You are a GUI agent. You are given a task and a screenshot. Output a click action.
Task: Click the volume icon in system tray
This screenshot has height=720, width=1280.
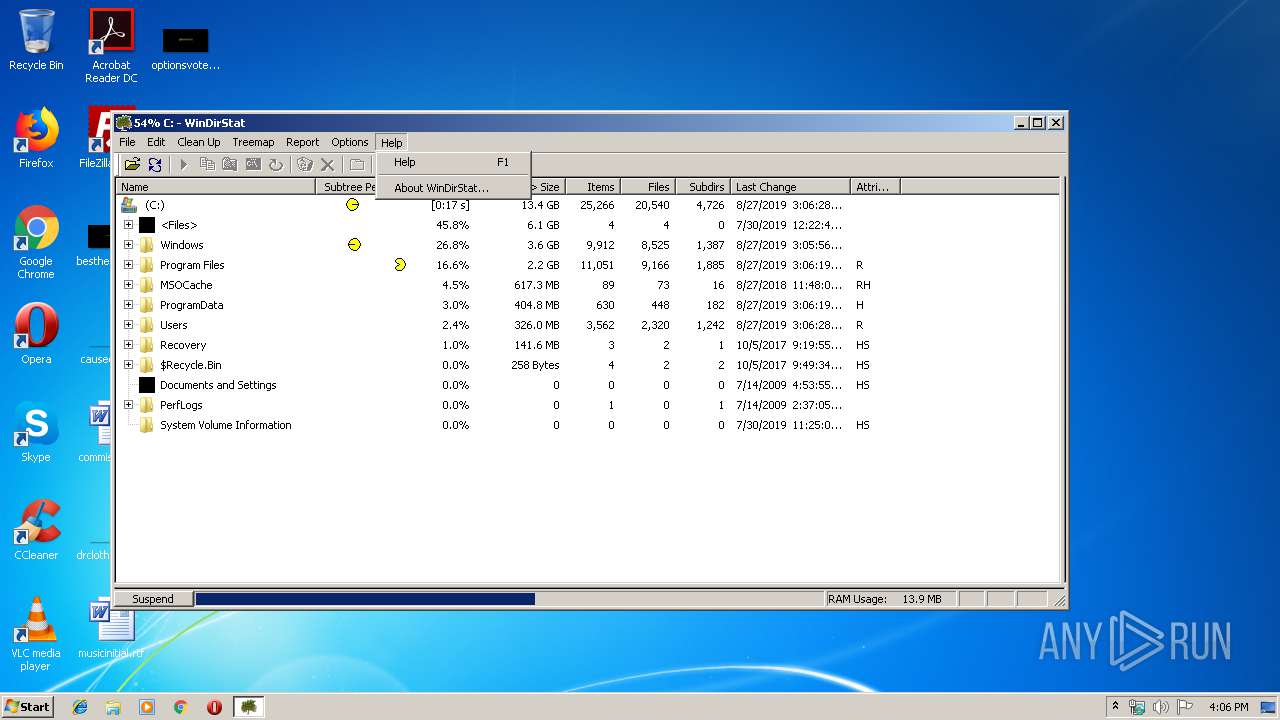pyautogui.click(x=1161, y=707)
